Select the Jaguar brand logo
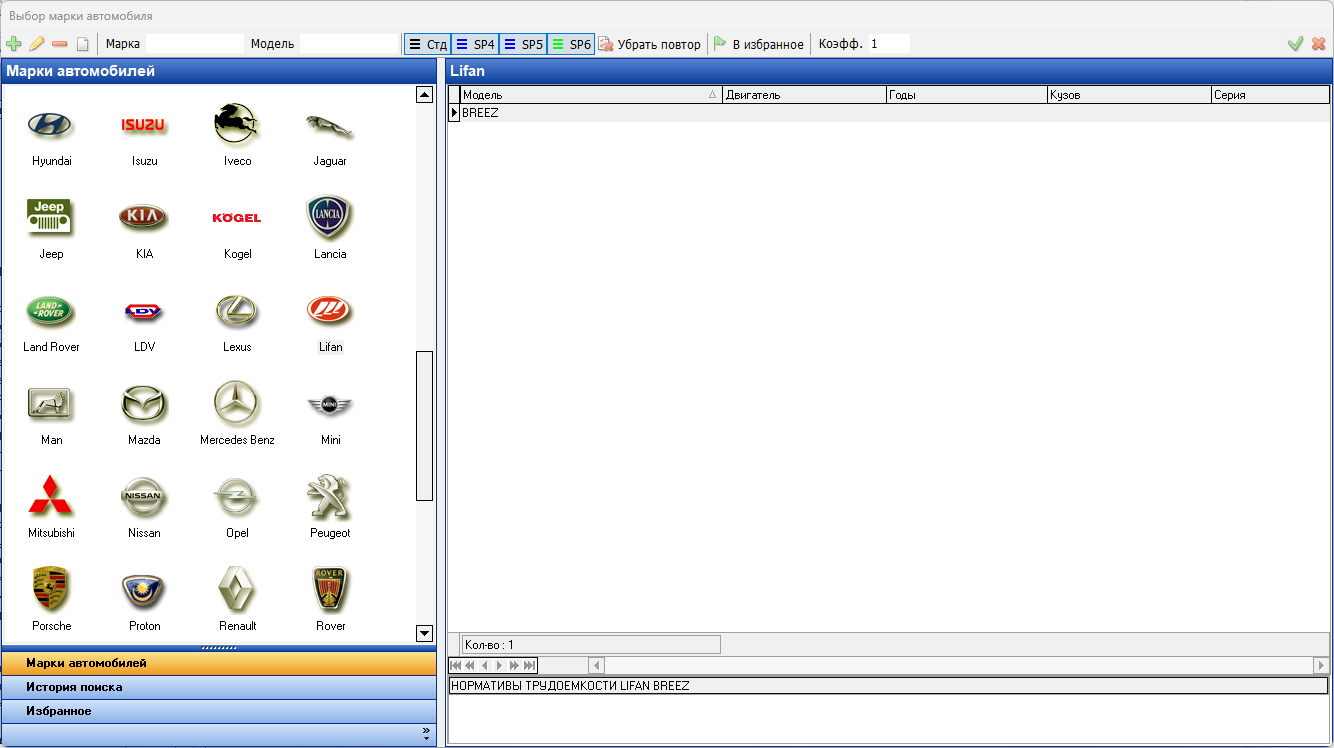The height and width of the screenshot is (748, 1334). 330,125
